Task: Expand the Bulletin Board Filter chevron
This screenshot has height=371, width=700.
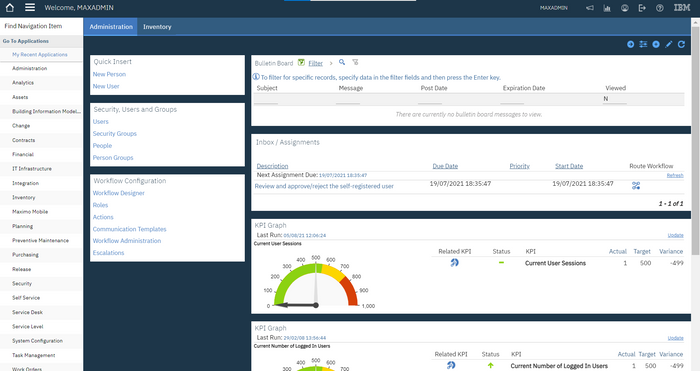Action: (x=331, y=63)
